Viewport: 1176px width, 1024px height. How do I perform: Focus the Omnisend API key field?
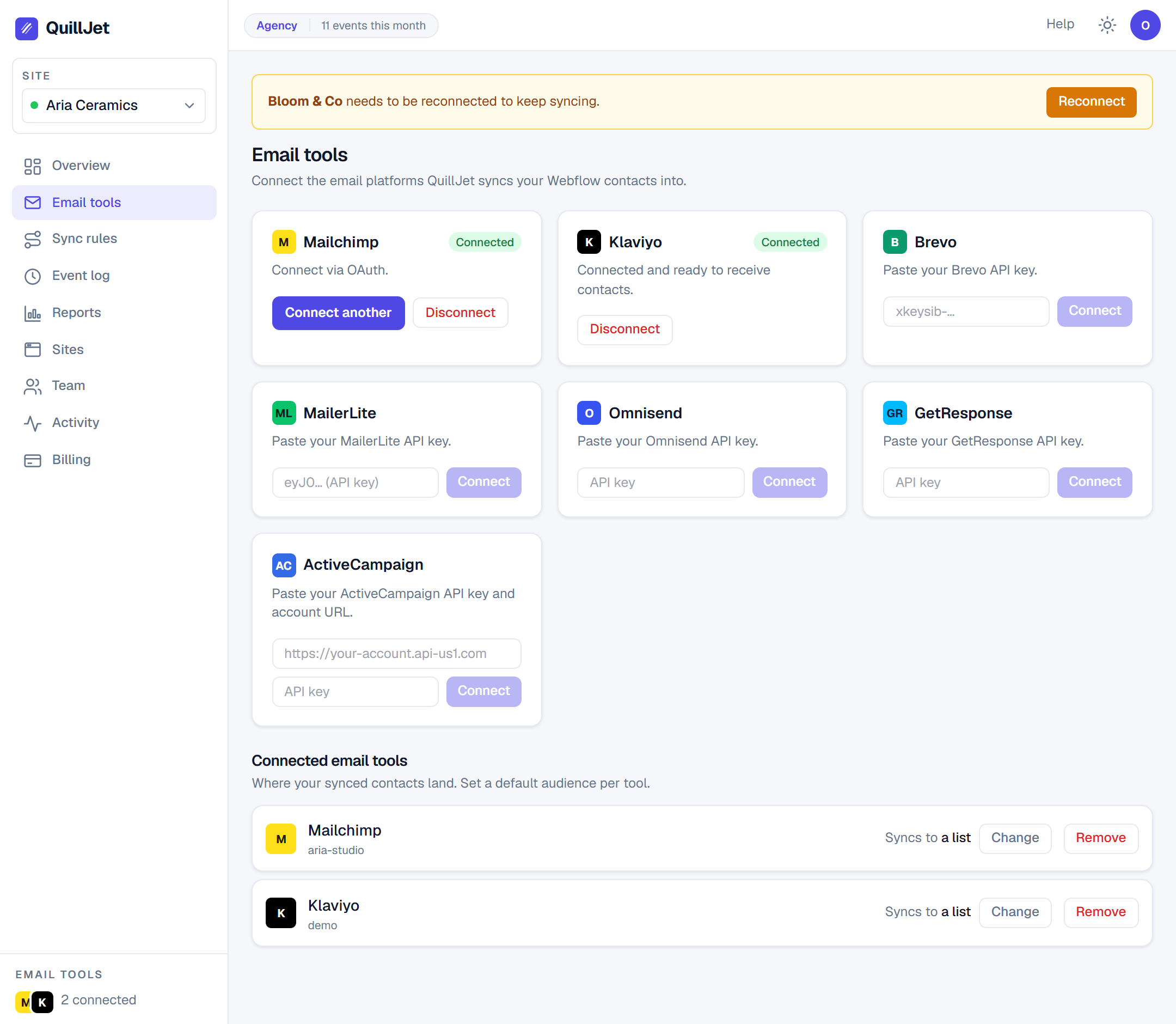point(660,482)
